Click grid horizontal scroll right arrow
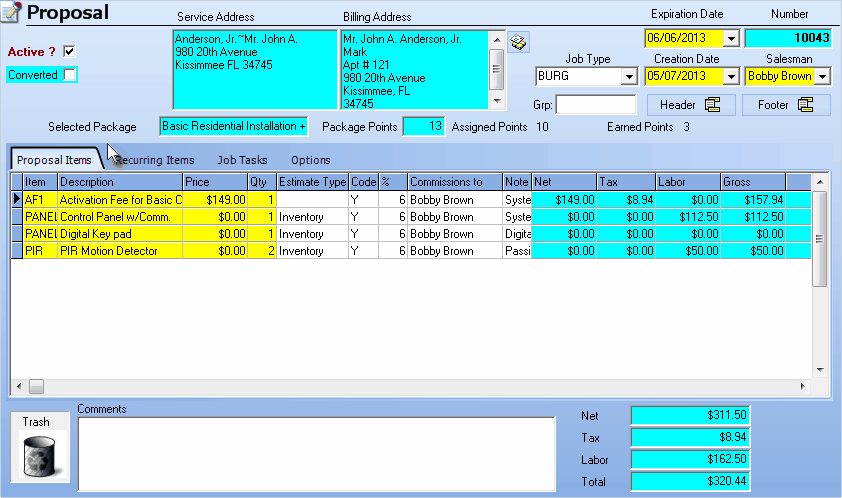 [803, 386]
